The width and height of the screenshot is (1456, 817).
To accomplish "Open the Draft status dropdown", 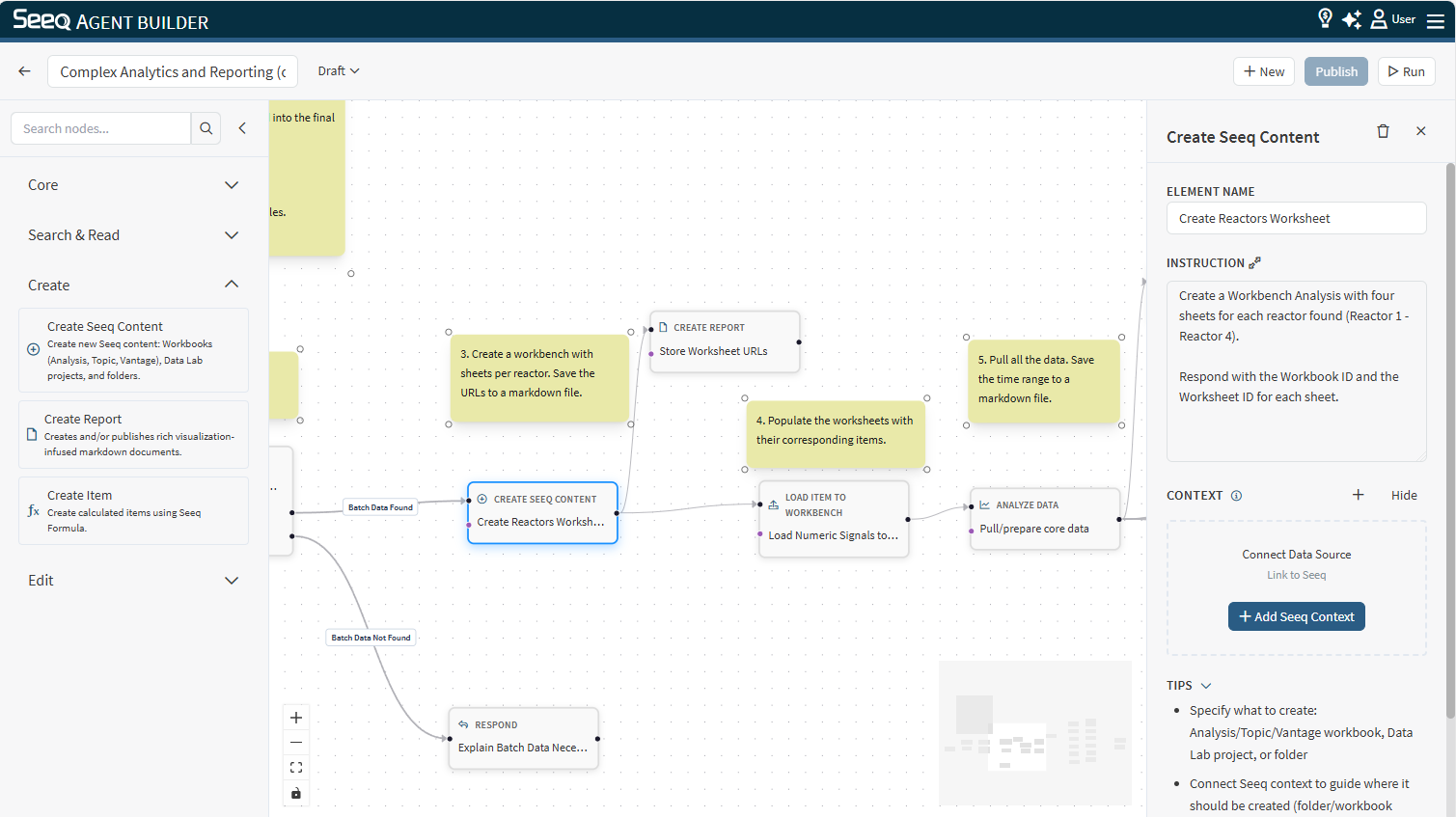I will 339,71.
